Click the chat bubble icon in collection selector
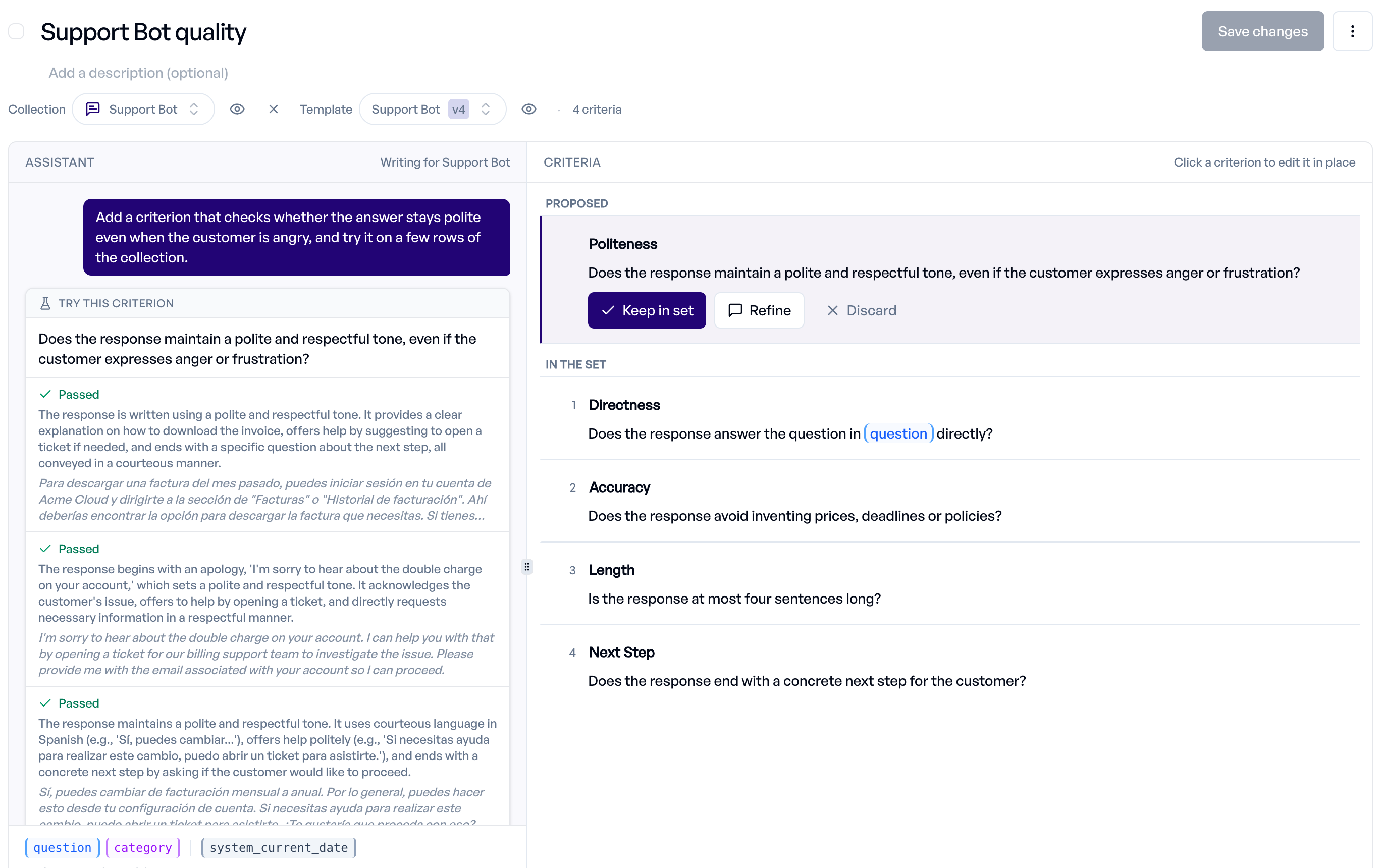This screenshot has width=1383, height=868. [x=92, y=109]
